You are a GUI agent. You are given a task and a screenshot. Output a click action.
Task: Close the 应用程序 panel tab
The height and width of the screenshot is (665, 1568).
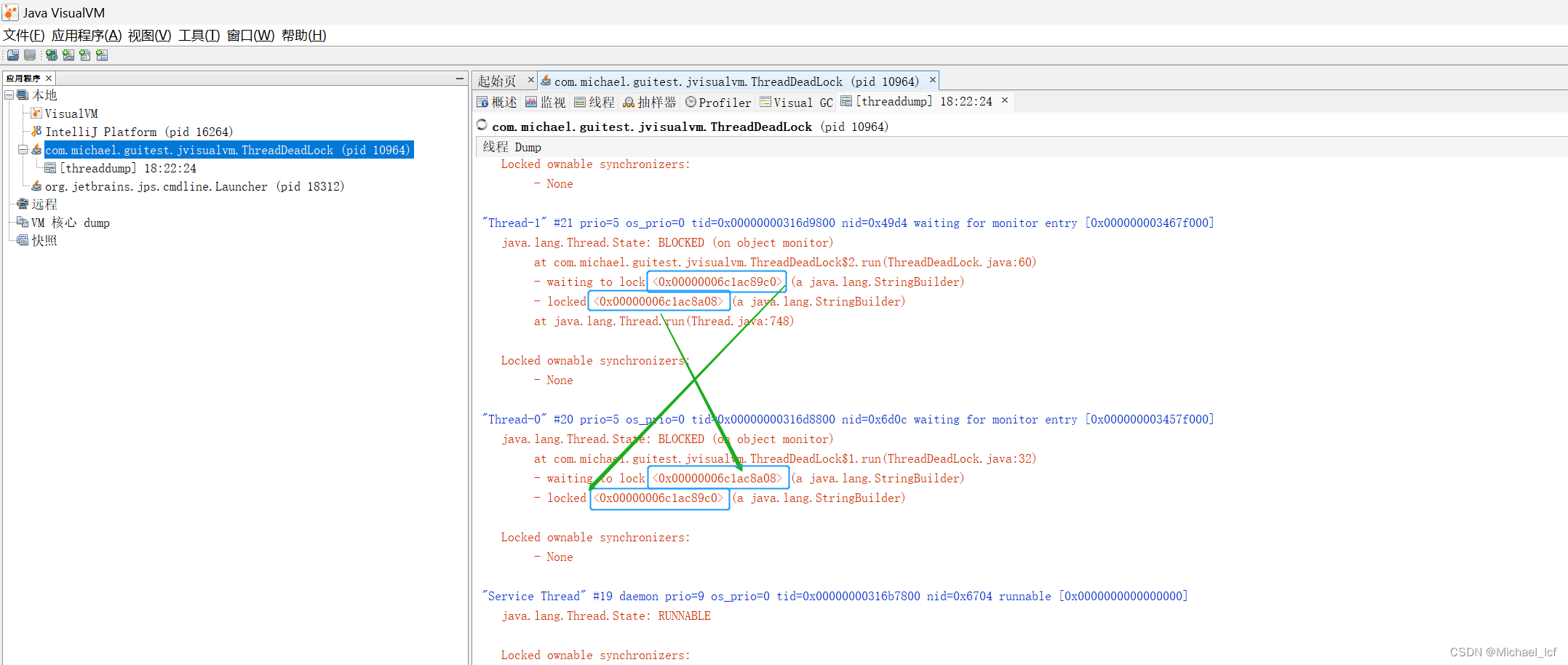point(49,78)
